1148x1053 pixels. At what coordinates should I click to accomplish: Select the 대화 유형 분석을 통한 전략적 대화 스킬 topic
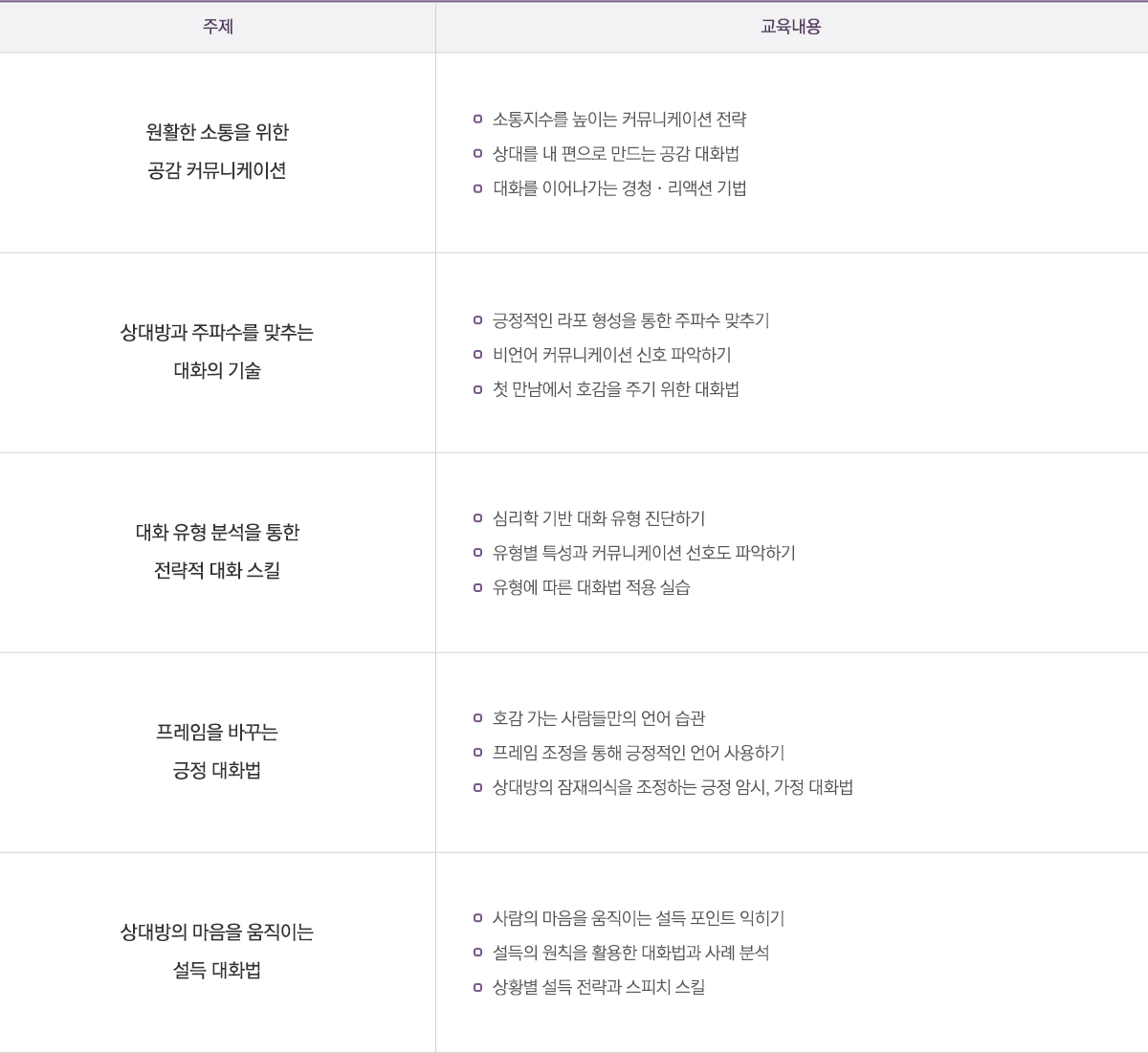217,552
